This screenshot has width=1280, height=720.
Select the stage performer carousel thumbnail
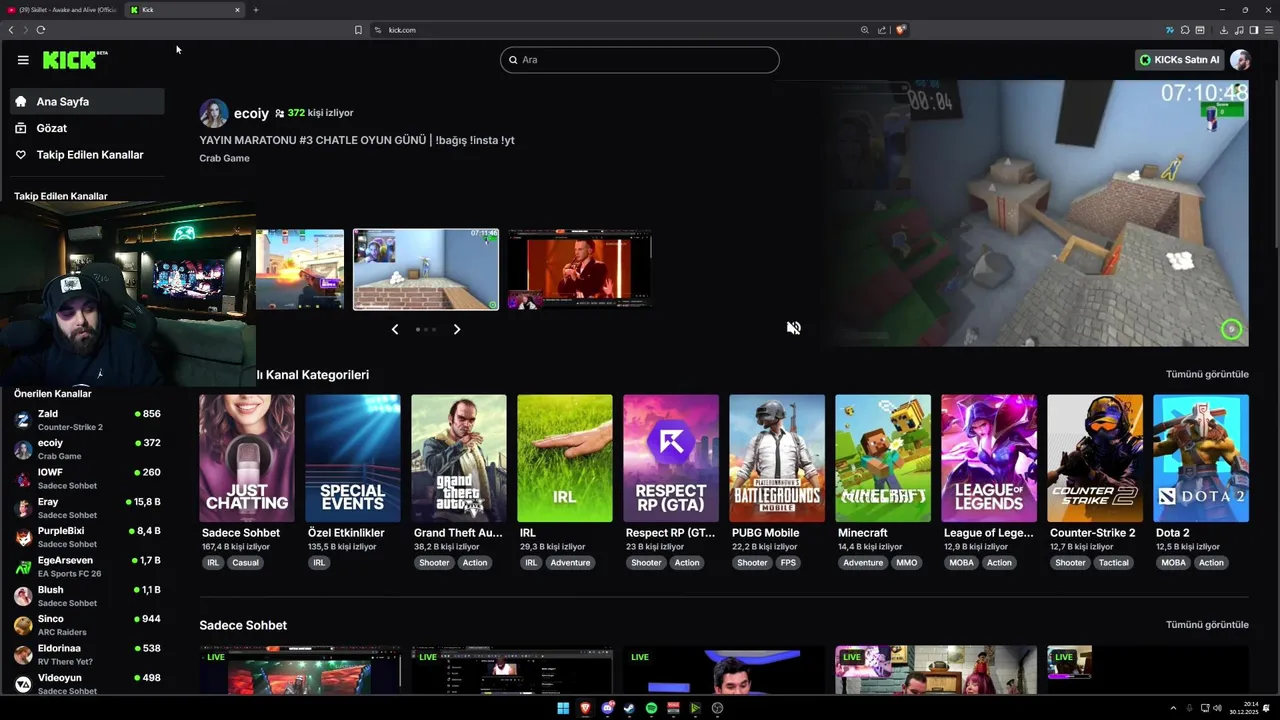[579, 270]
